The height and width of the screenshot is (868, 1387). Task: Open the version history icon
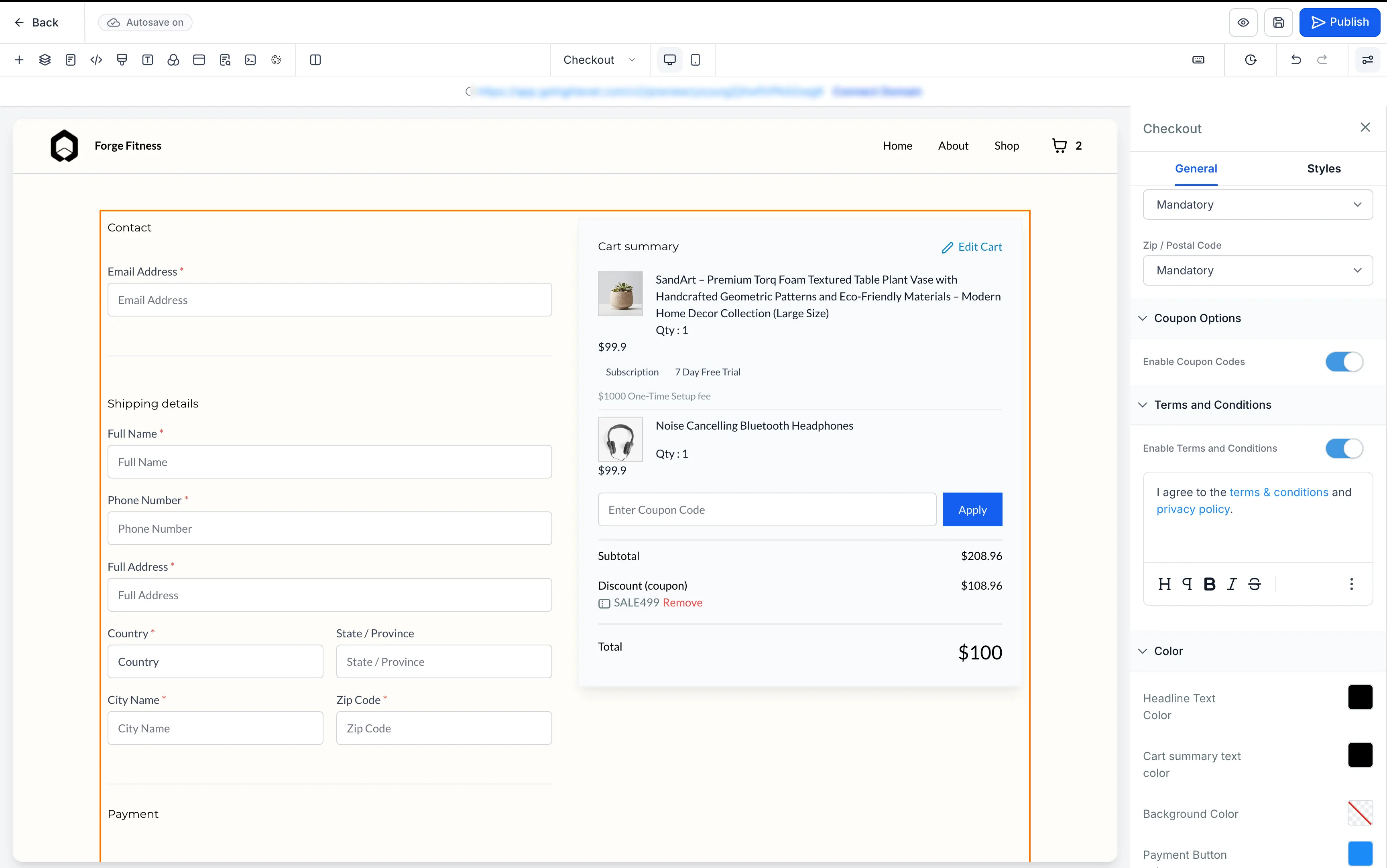click(x=1251, y=60)
